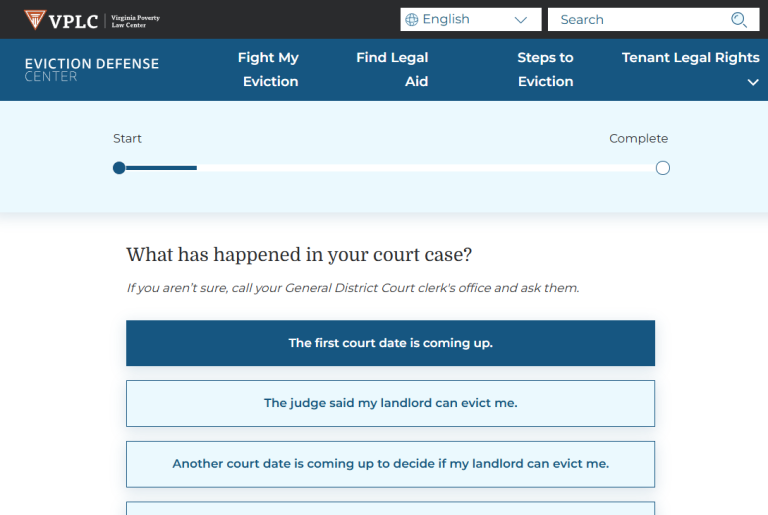
Task: Click the globe icon in language selector
Action: coord(412,20)
